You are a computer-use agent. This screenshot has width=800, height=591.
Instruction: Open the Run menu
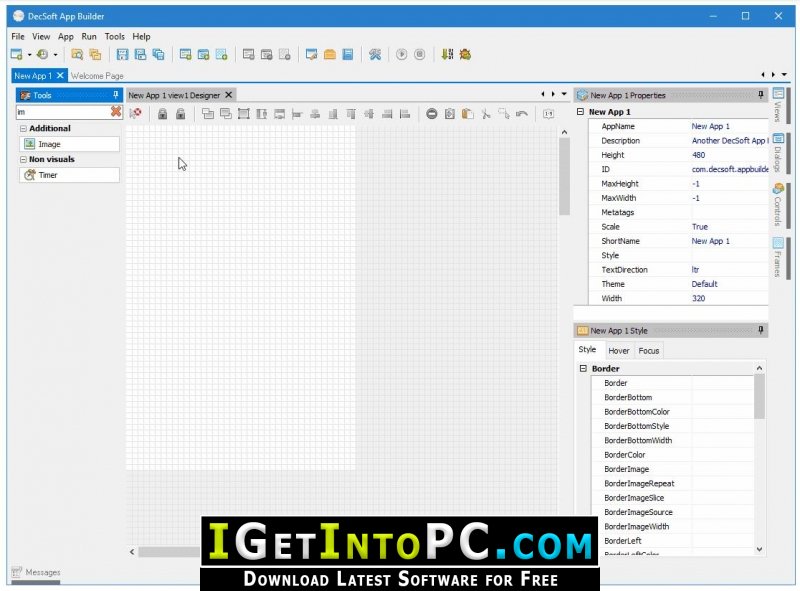pyautogui.click(x=89, y=37)
